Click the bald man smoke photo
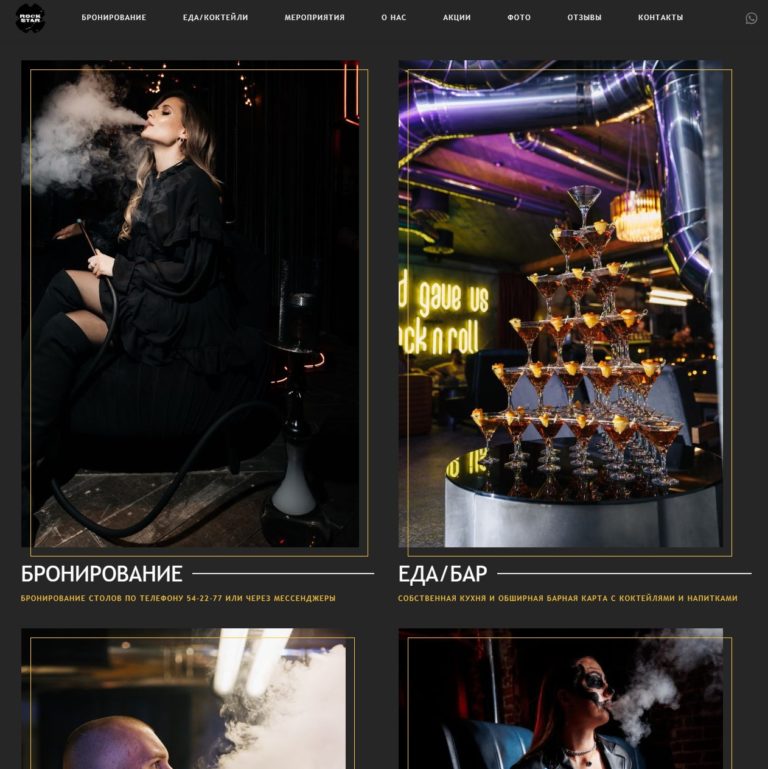This screenshot has width=768, height=769. pos(183,698)
